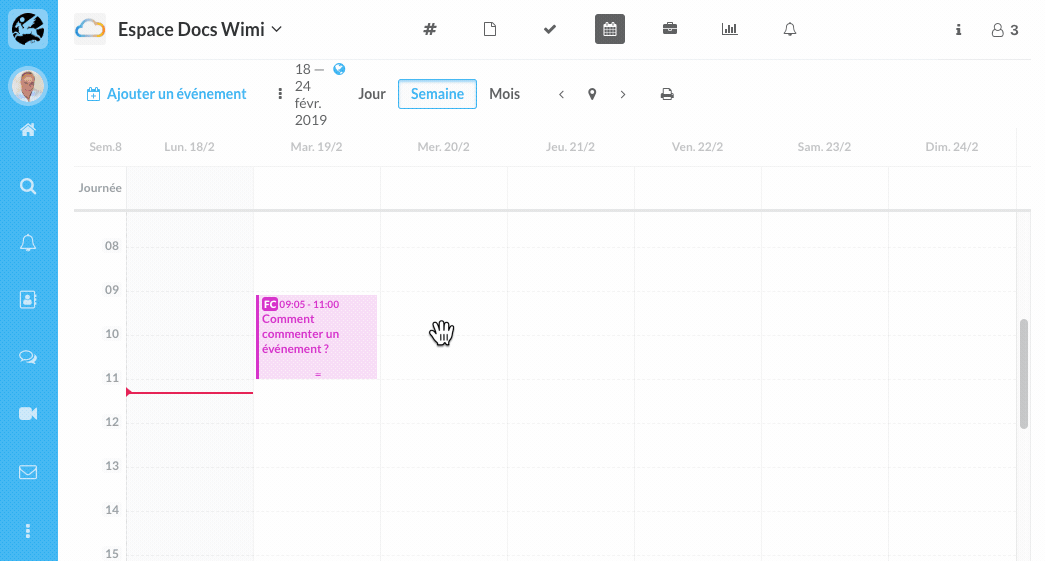
Task: Click the video camera icon in sidebar
Action: (28, 414)
